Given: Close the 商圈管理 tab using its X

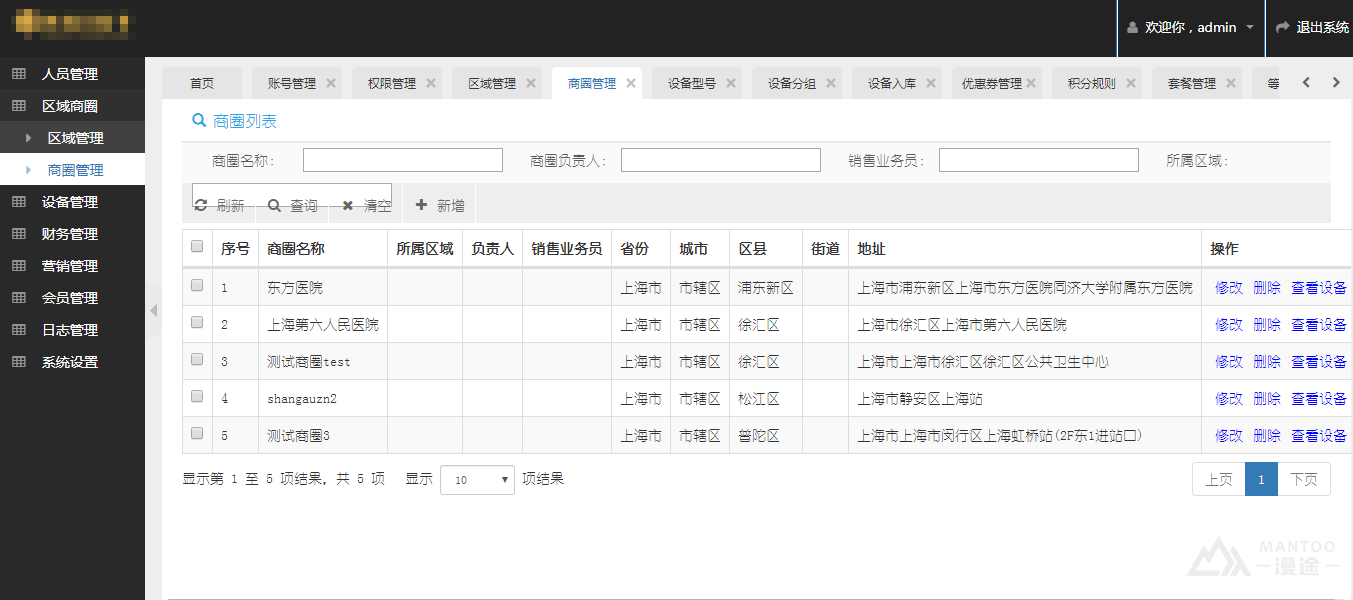Looking at the screenshot, I should pyautogui.click(x=631, y=83).
